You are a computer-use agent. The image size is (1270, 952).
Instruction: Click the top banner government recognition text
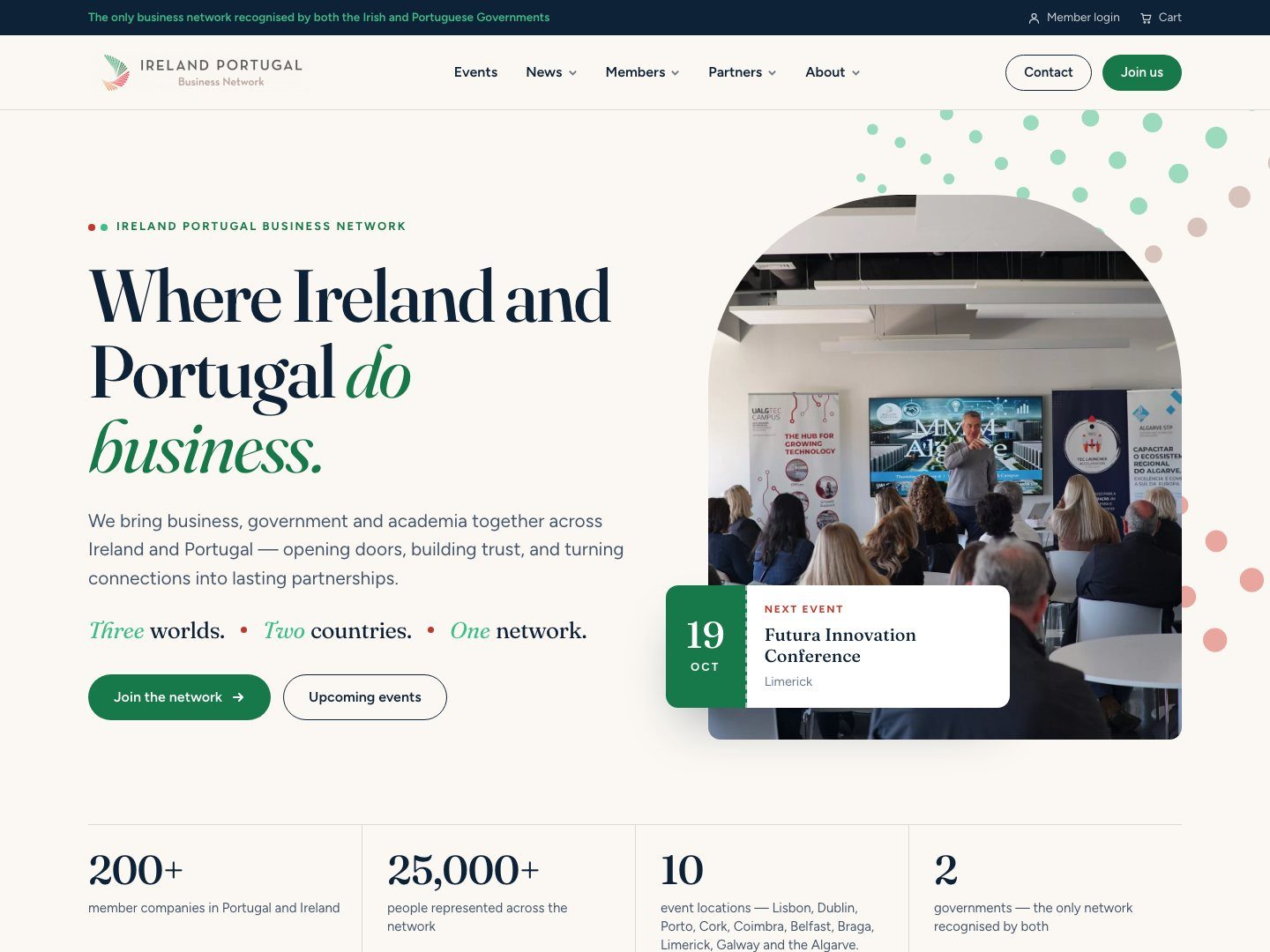(x=318, y=18)
